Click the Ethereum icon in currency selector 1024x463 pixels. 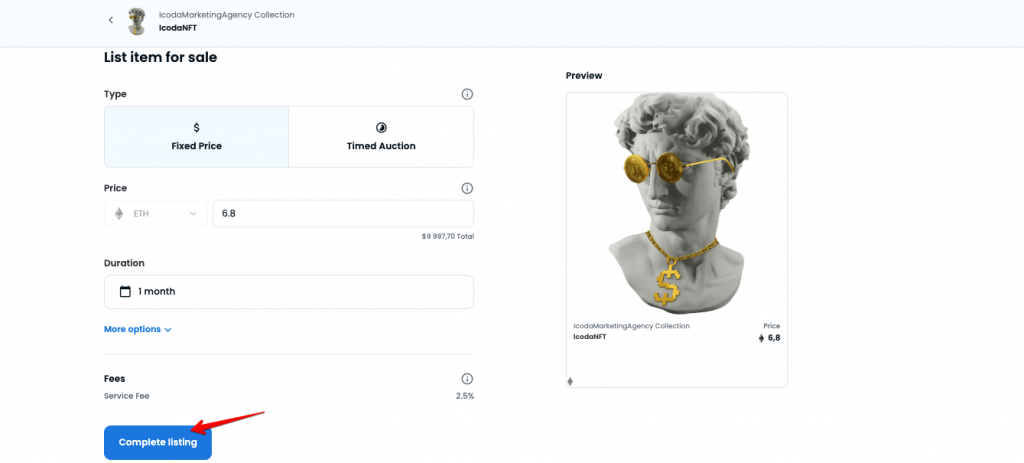tap(119, 214)
